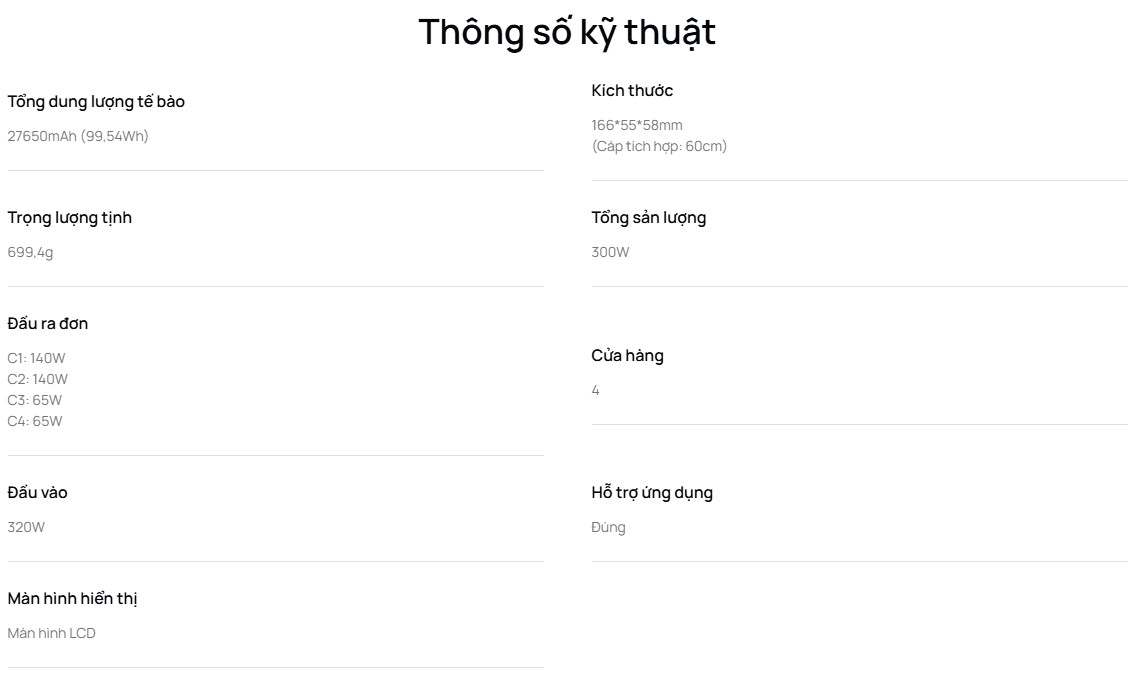Screen dimensions: 1134x677
Task: Click the "(Cáp tích hợp: 60cm)" note
Action: pos(659,146)
